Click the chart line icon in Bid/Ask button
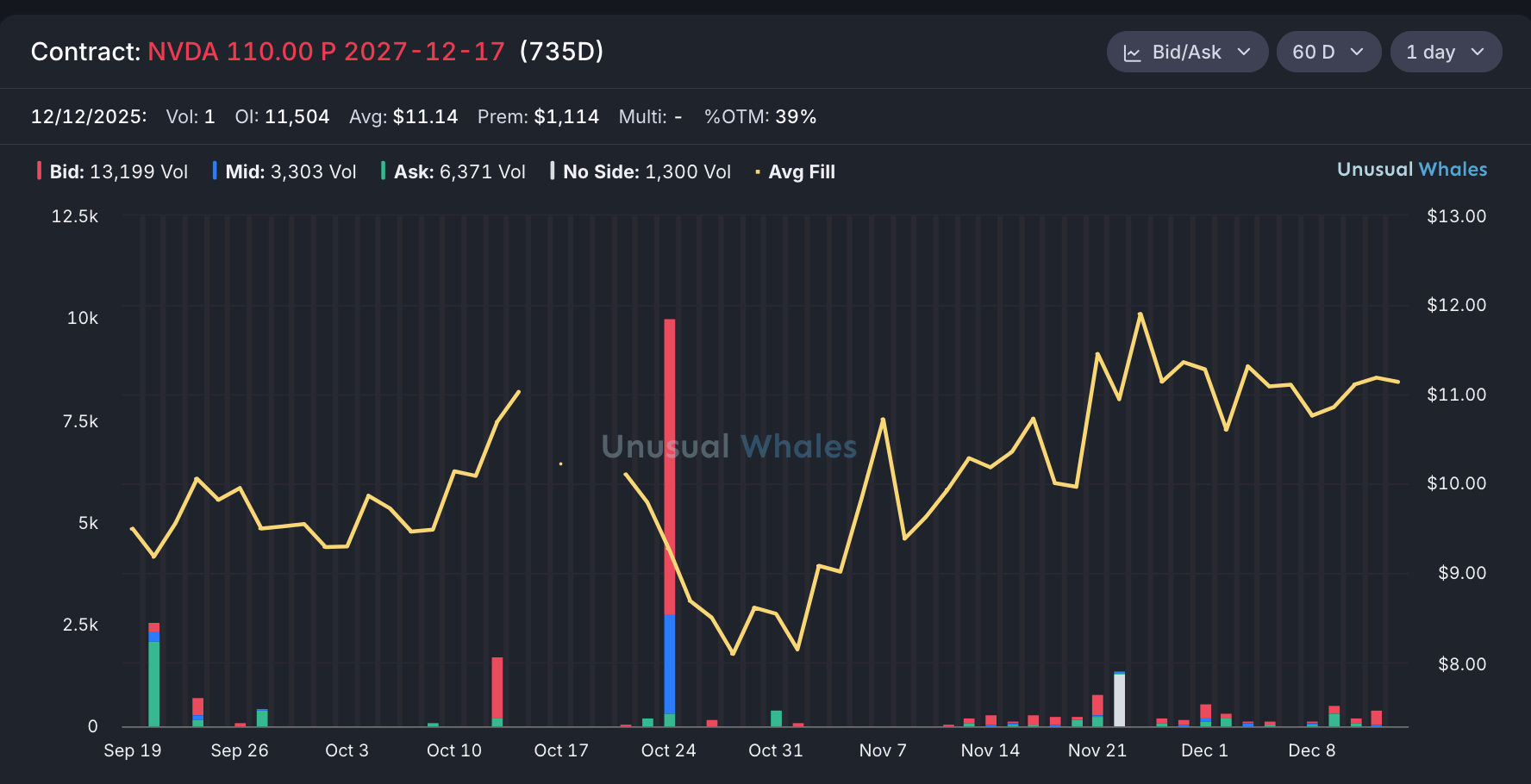Image resolution: width=1531 pixels, height=784 pixels. pos(1132,53)
